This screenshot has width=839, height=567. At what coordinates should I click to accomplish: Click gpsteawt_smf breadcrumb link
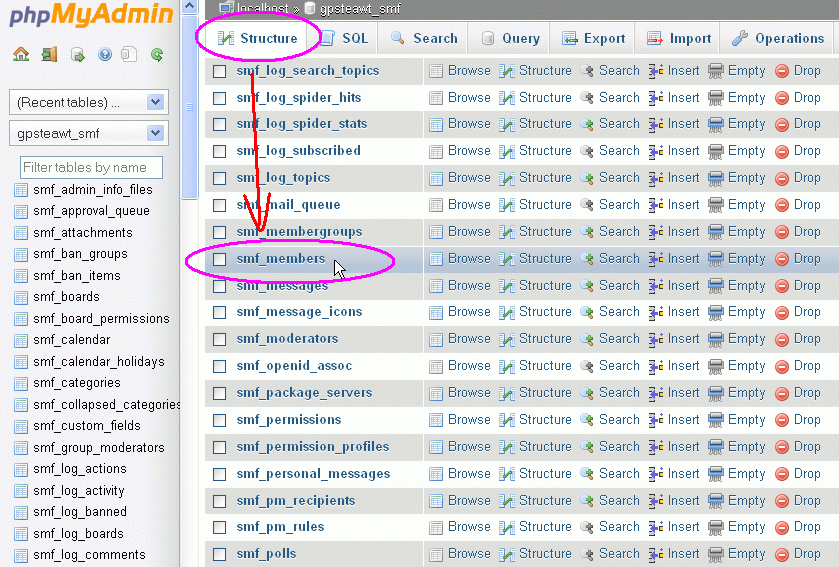coord(360,9)
